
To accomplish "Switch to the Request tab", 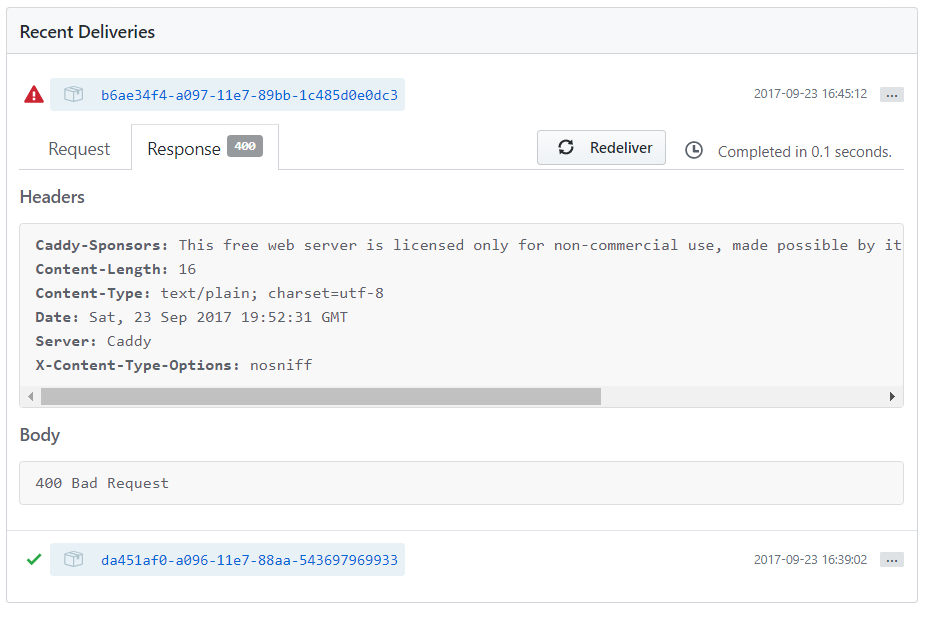I will click(x=78, y=148).
